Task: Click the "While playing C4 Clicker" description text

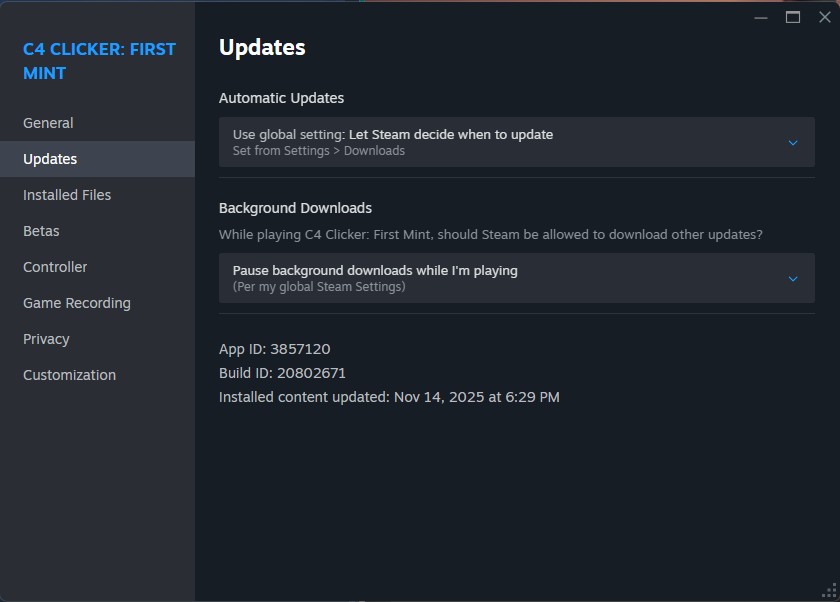Action: click(490, 235)
